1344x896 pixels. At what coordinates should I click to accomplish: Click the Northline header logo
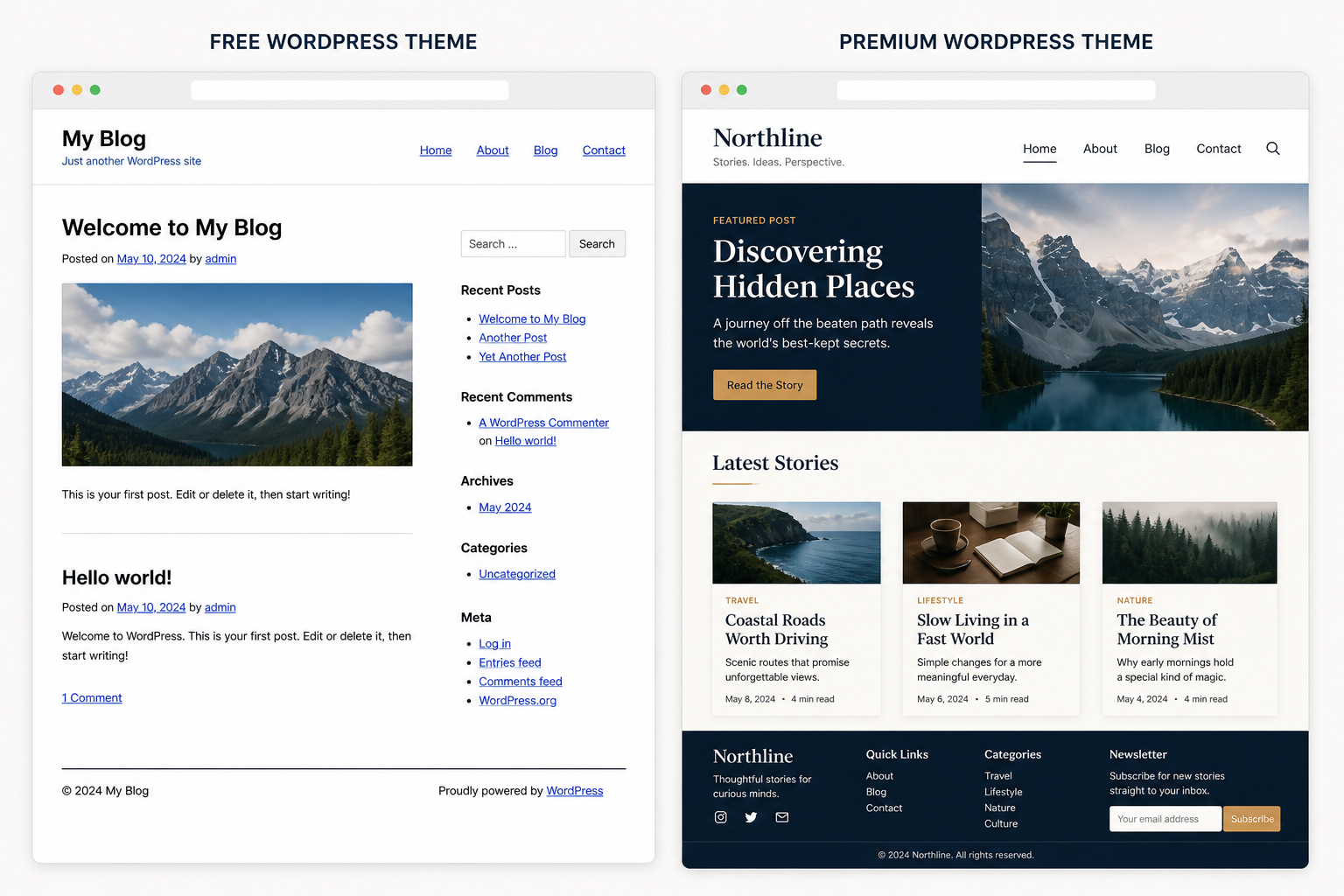click(767, 138)
